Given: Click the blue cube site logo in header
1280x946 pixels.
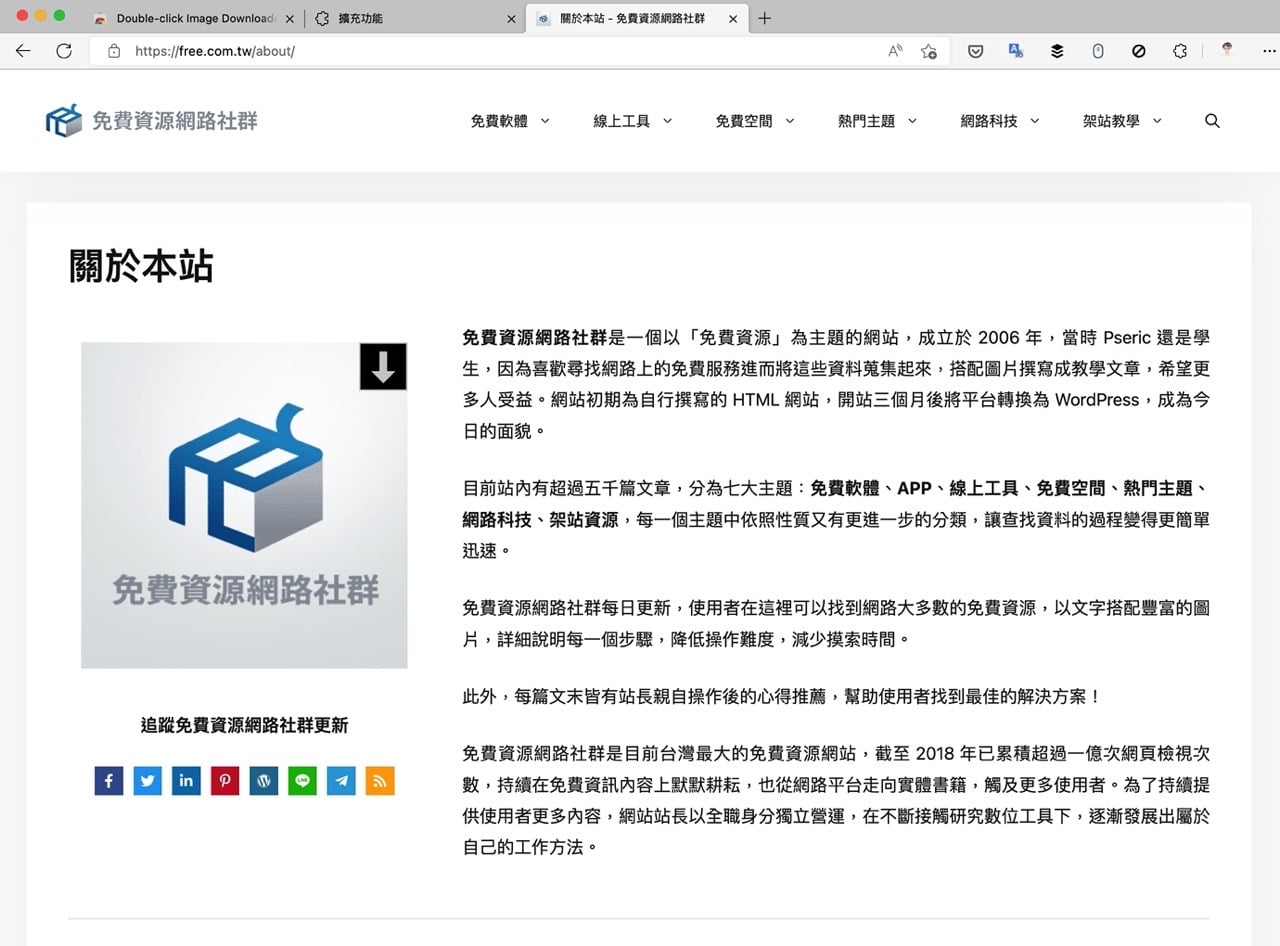Looking at the screenshot, I should pyautogui.click(x=64, y=121).
